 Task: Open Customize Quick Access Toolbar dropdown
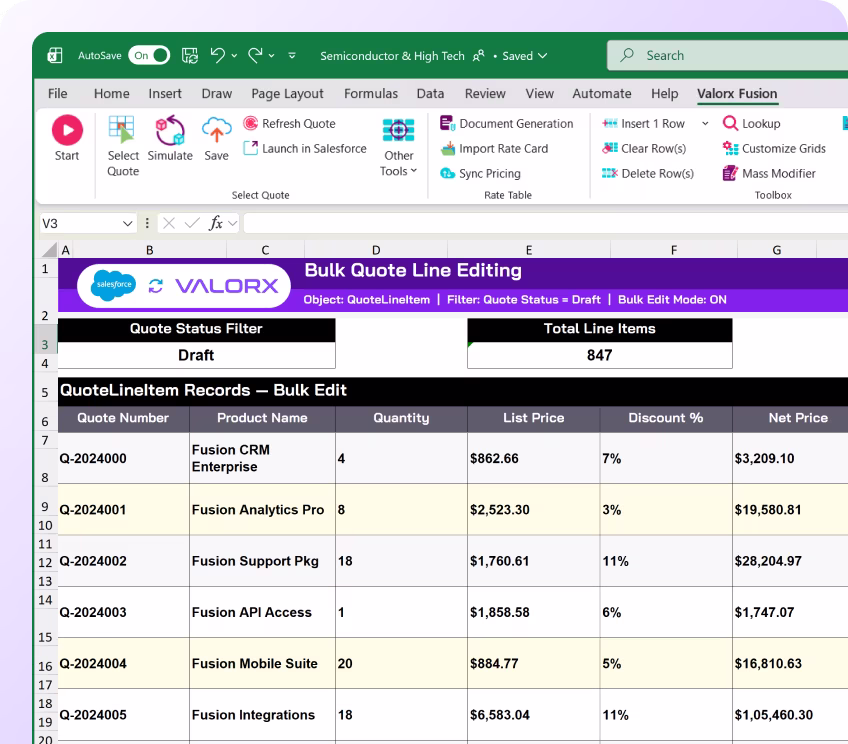click(292, 56)
